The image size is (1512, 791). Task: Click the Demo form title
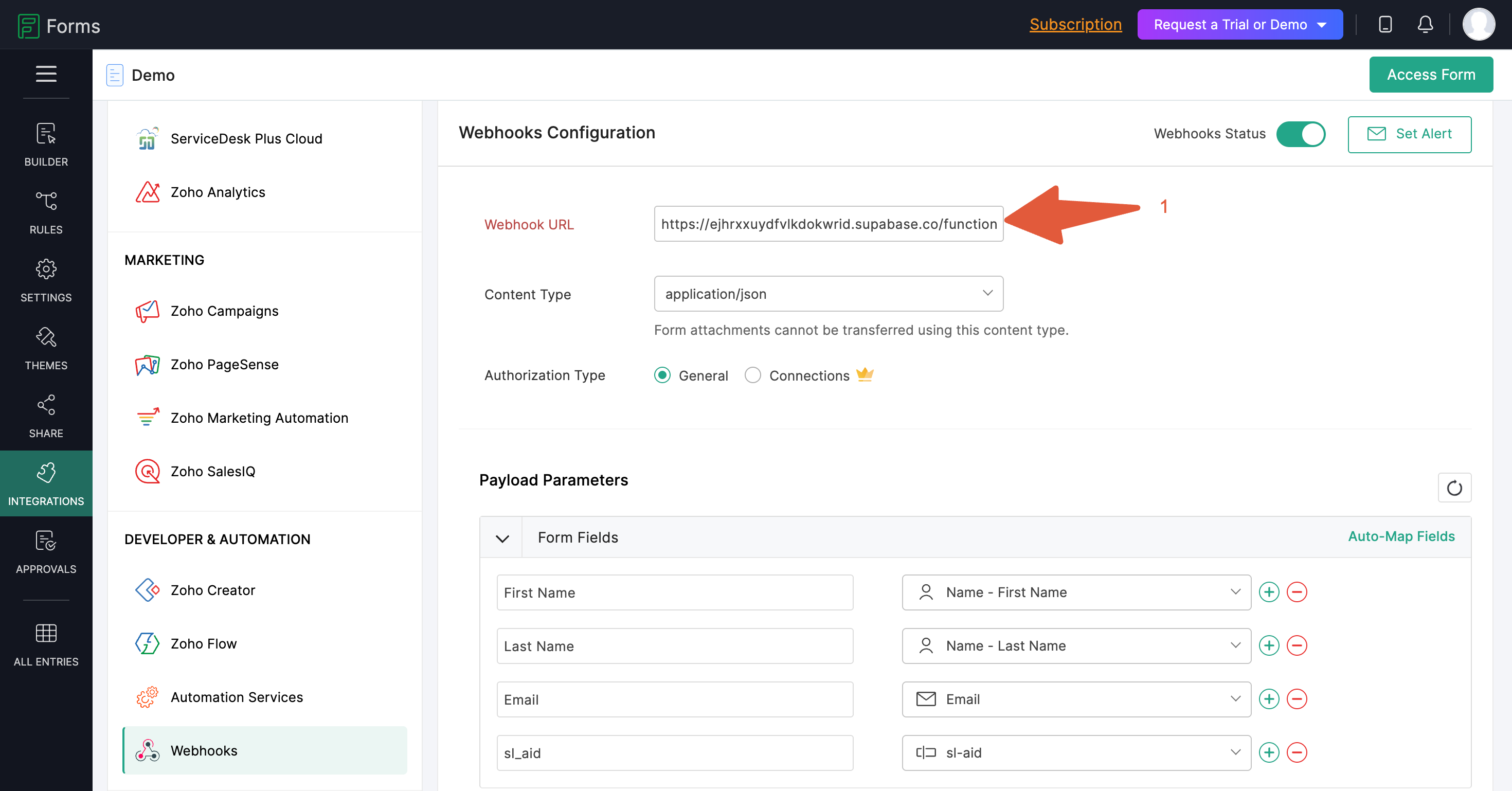[x=153, y=75]
